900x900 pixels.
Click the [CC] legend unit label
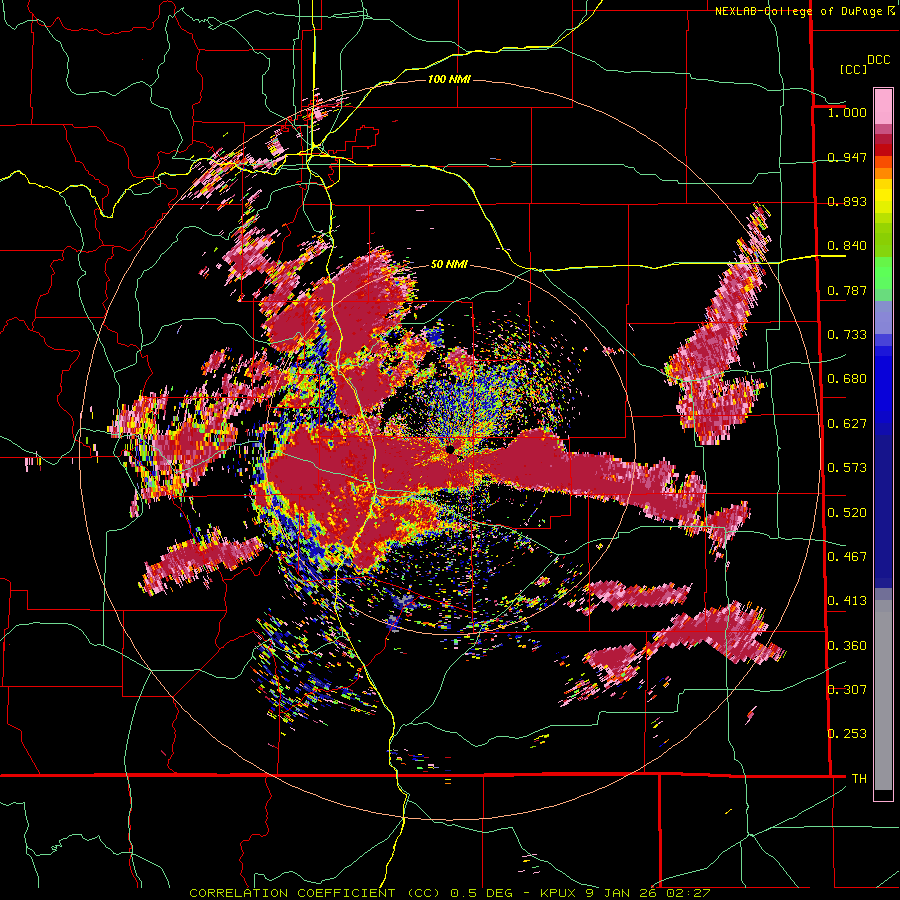pos(853,69)
